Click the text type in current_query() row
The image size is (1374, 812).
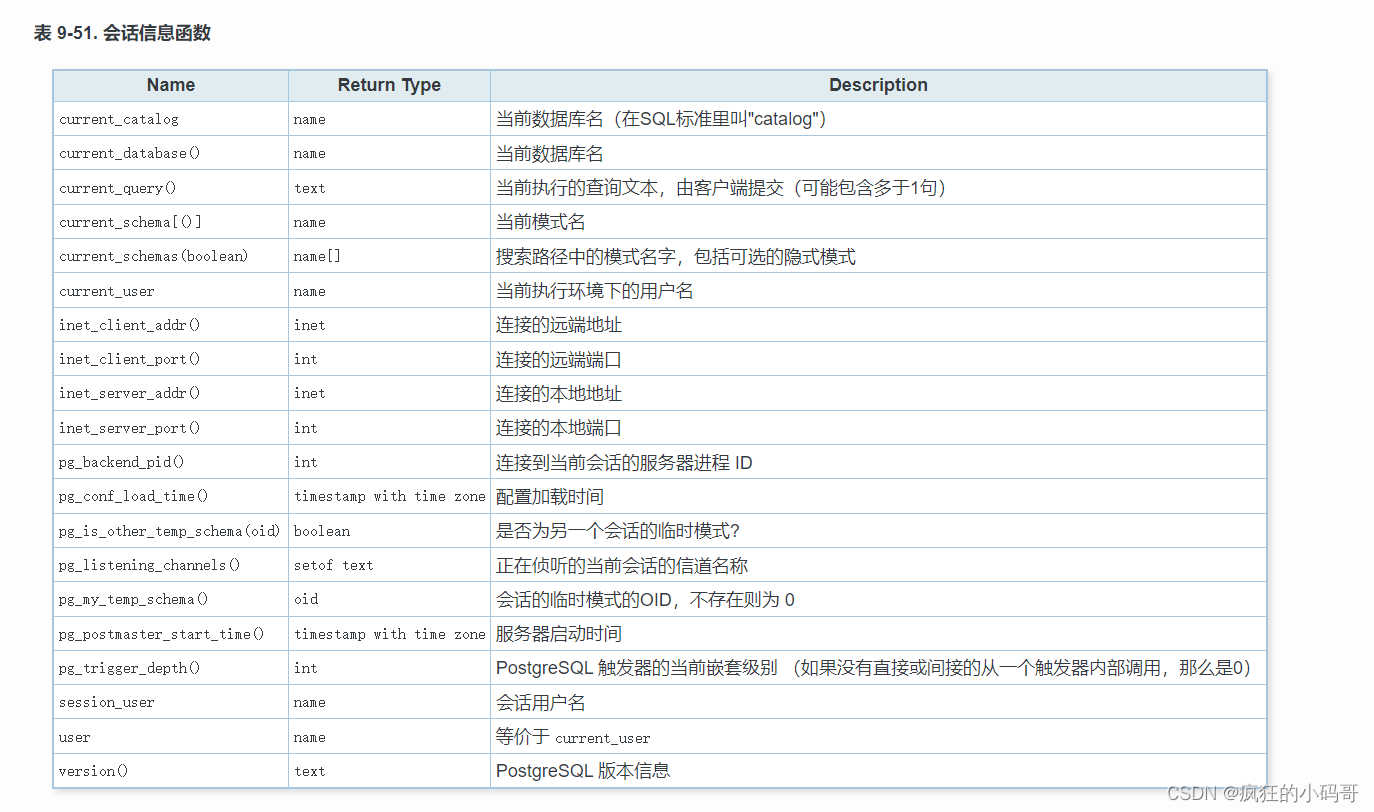pyautogui.click(x=389, y=188)
